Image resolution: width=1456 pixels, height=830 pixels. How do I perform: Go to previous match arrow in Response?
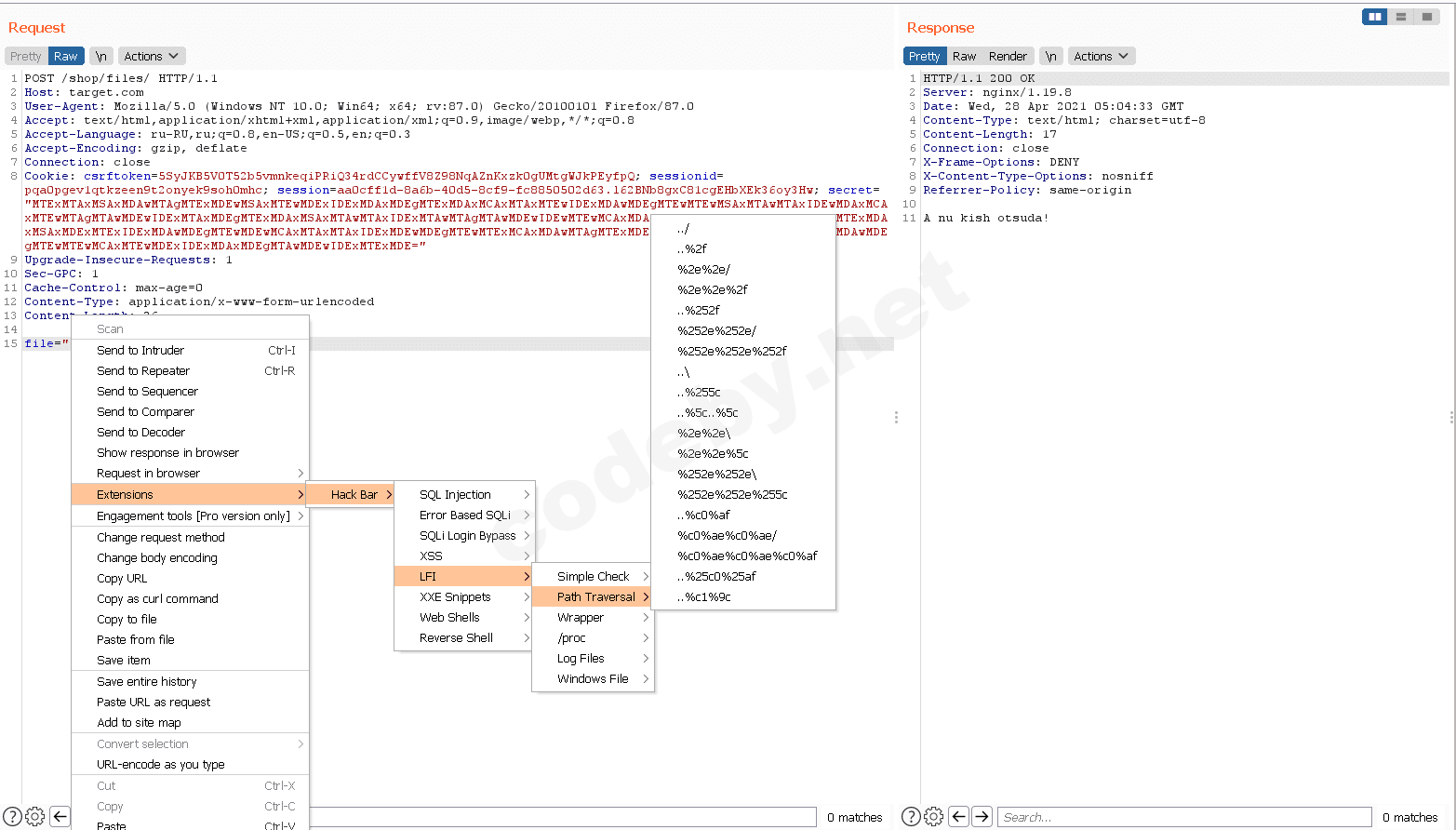point(959,817)
